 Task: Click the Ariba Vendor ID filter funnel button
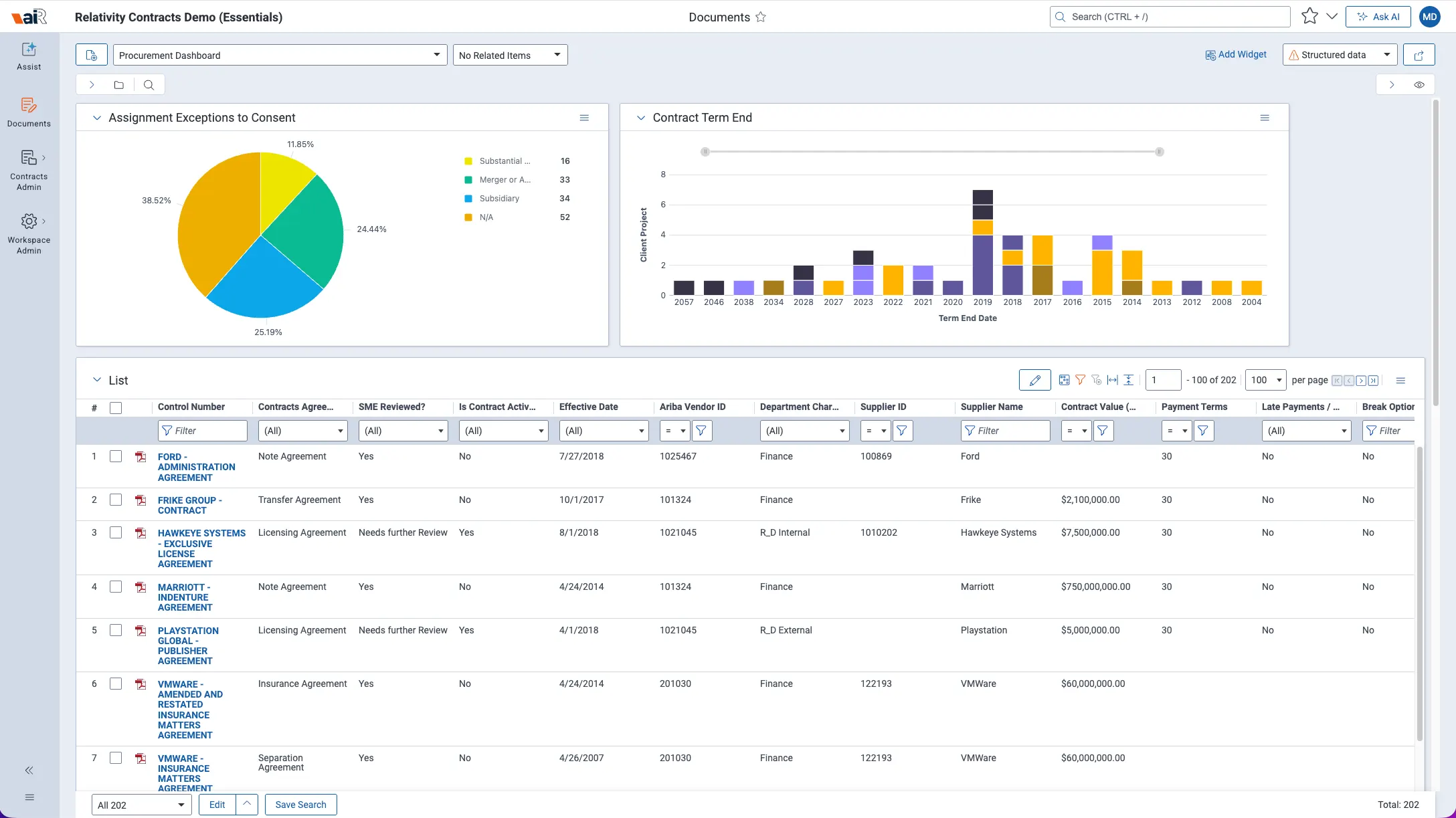701,431
